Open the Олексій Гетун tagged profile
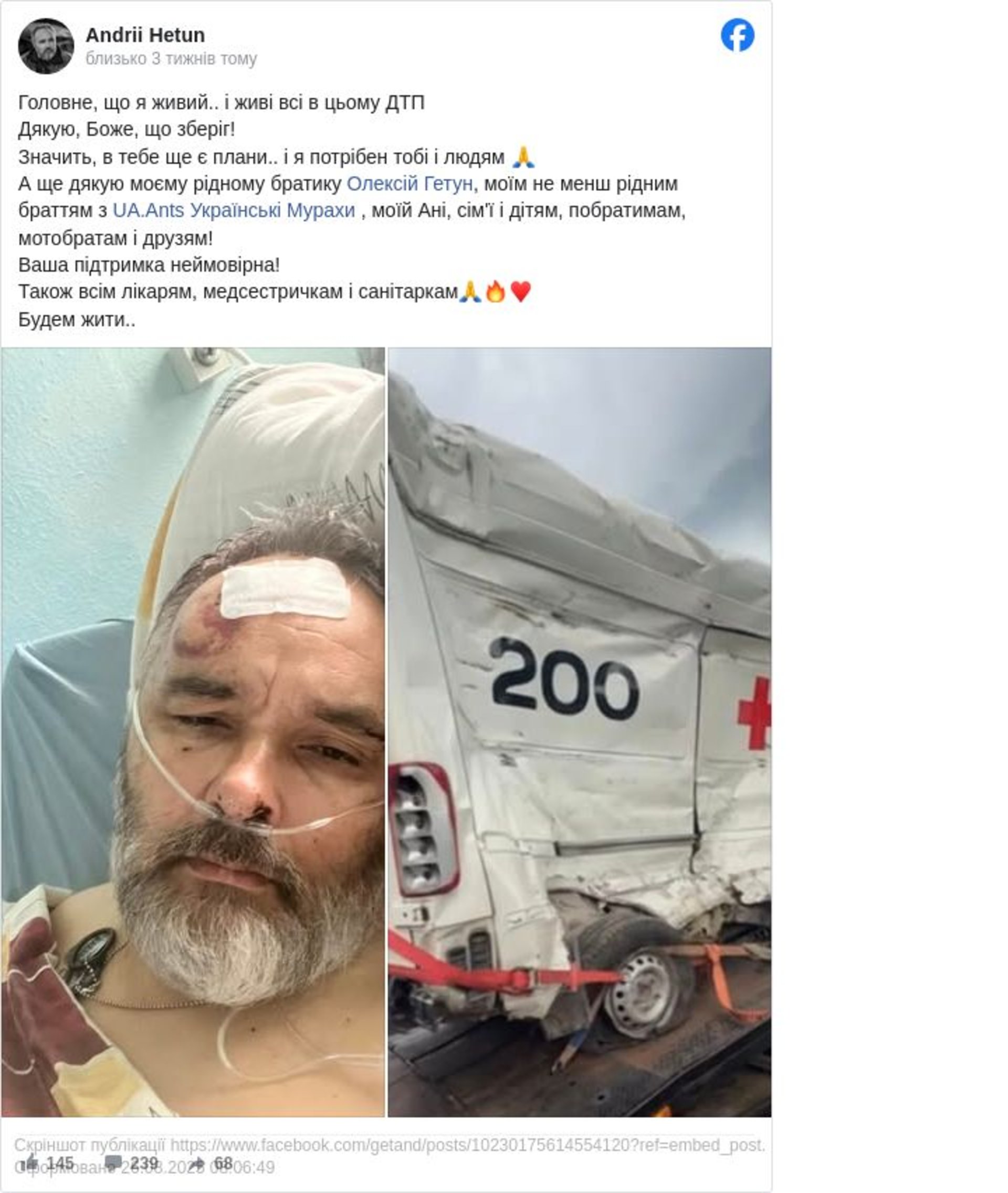Viewport: 1008px width, 1193px height. (409, 184)
